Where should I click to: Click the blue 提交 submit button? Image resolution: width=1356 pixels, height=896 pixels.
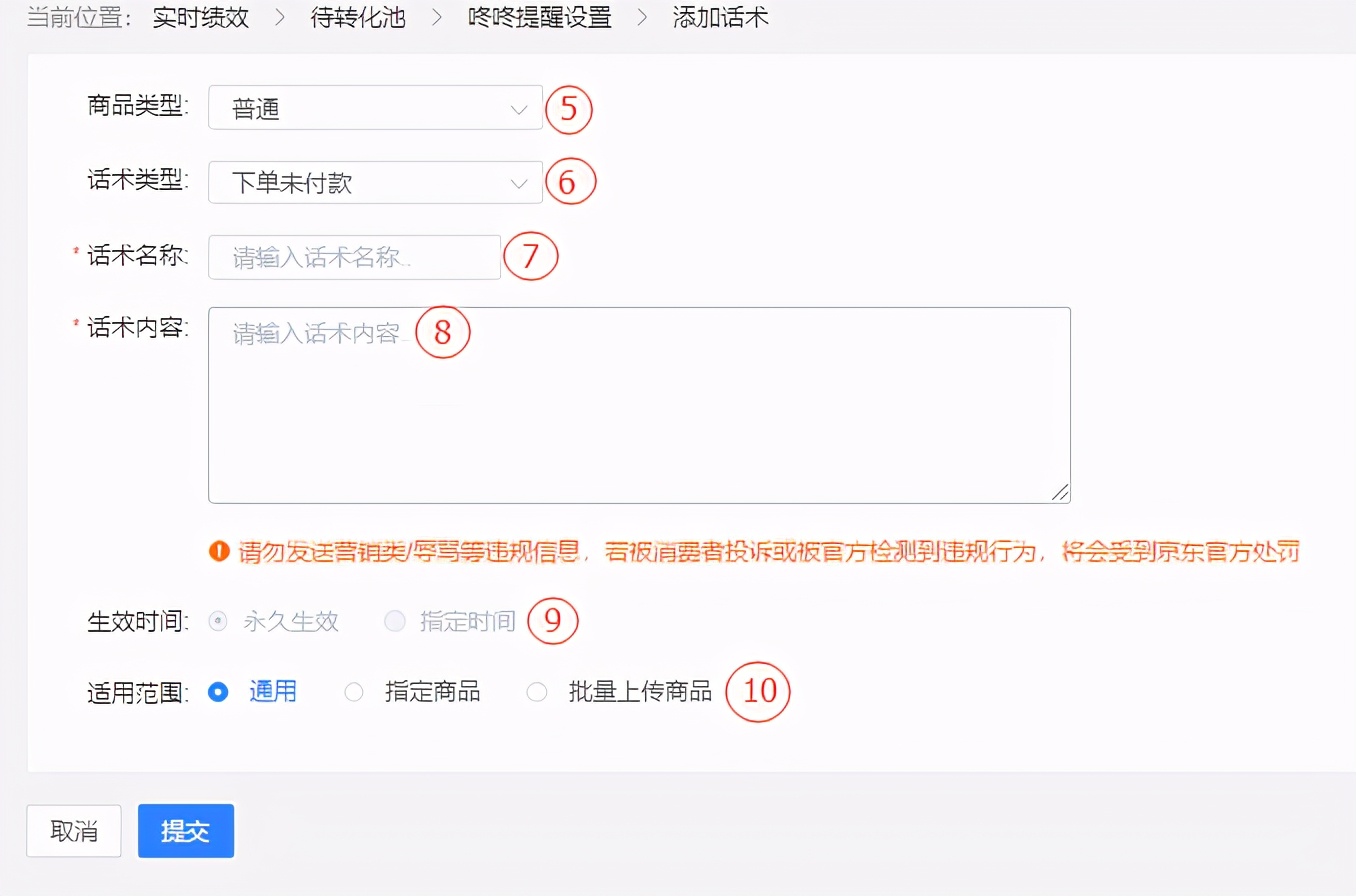pyautogui.click(x=185, y=831)
